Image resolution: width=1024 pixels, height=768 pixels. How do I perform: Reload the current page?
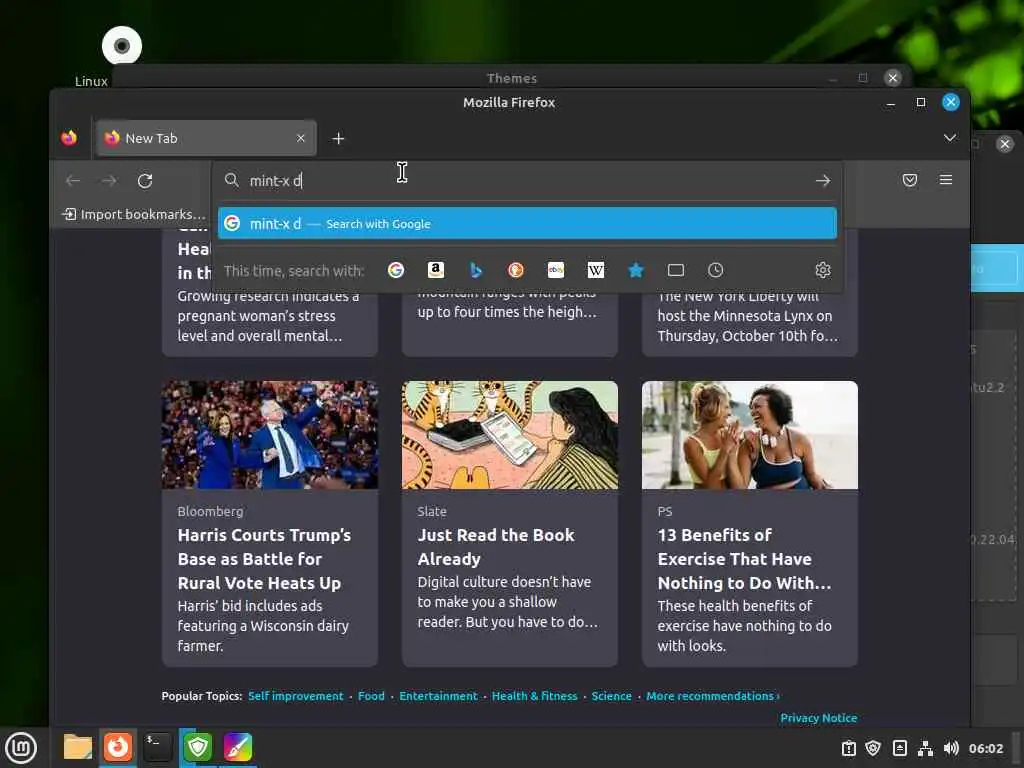(x=145, y=180)
